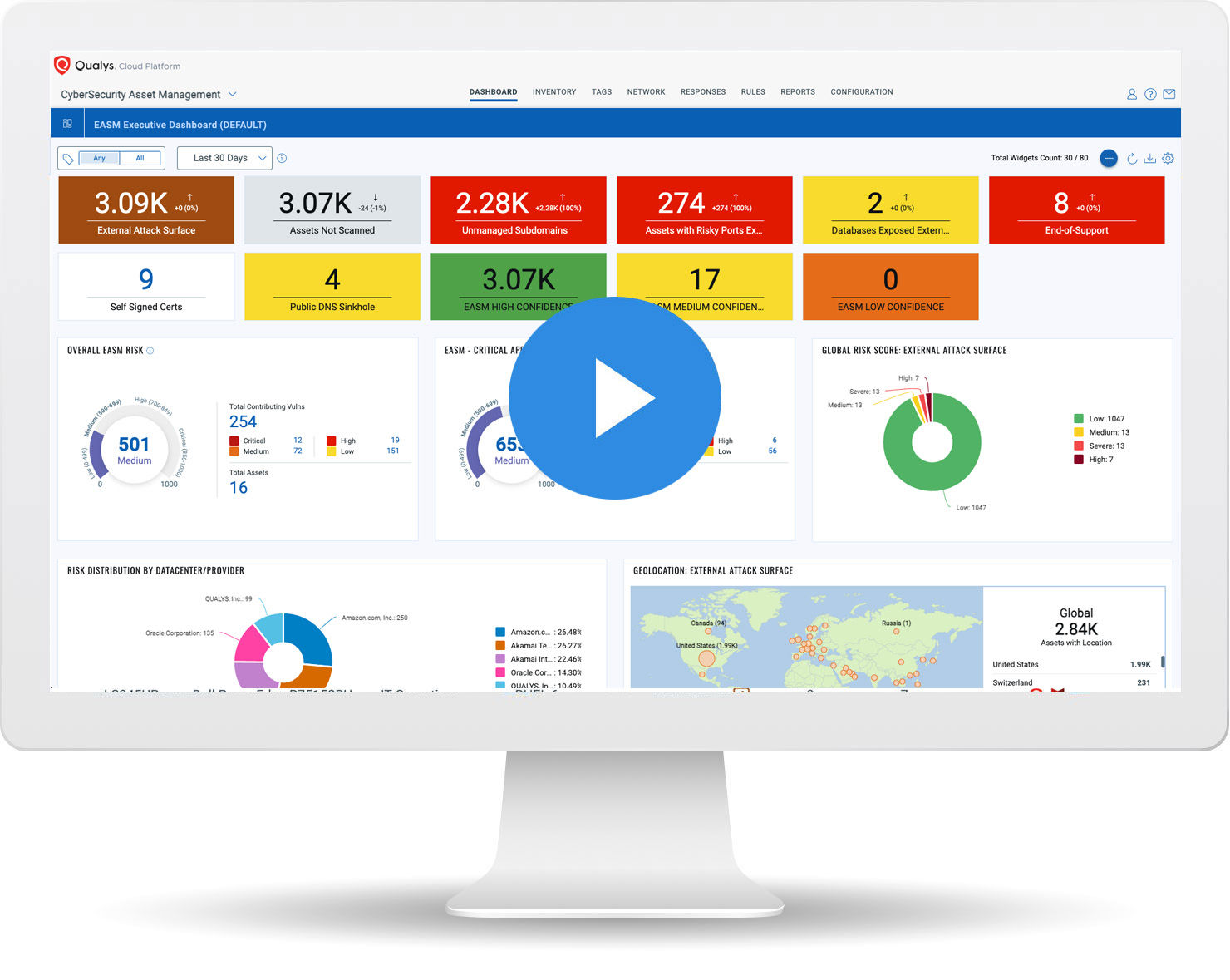Click the Amazon.c... blue legend swatch
Viewport: 1230px width, 980px height.
click(x=500, y=632)
